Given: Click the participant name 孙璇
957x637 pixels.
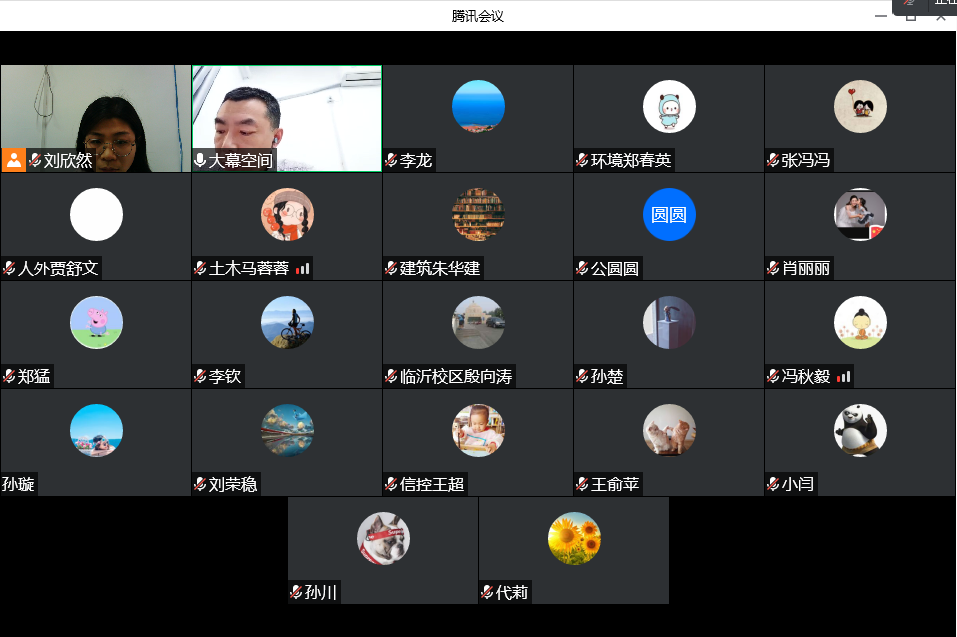Looking at the screenshot, I should click(18, 484).
